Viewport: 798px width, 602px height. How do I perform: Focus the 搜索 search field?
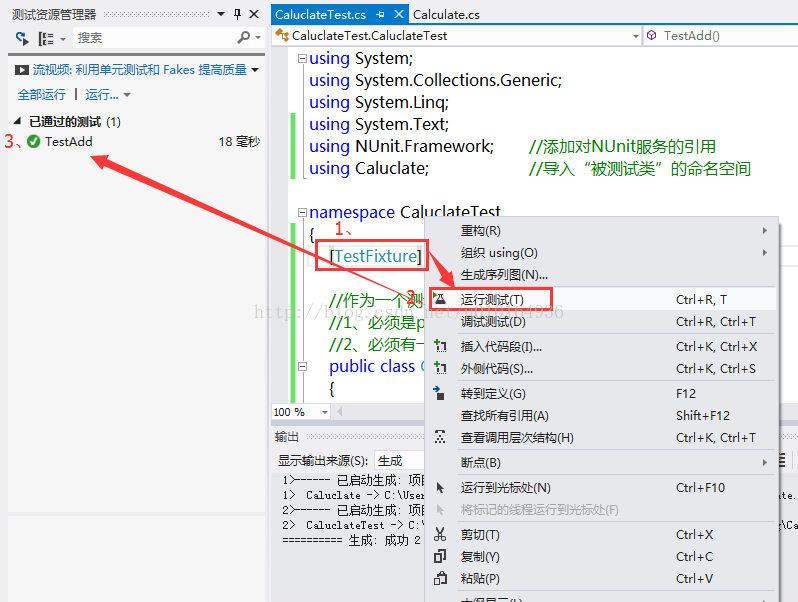coord(154,38)
